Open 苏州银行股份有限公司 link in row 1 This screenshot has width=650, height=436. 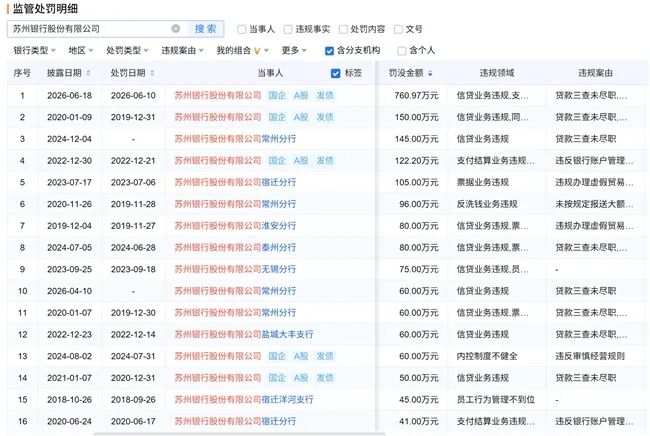pyautogui.click(x=218, y=95)
